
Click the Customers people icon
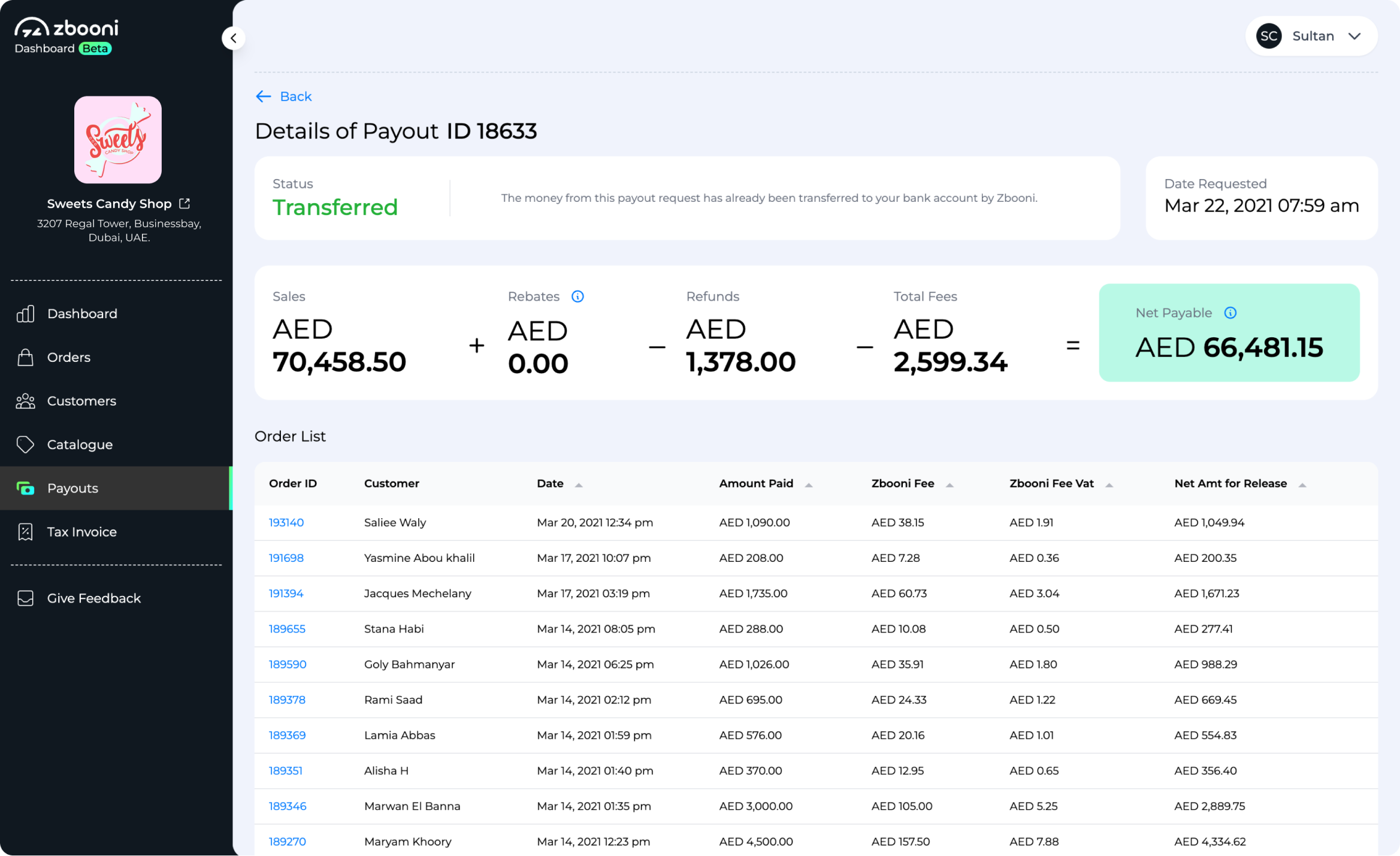[25, 401]
